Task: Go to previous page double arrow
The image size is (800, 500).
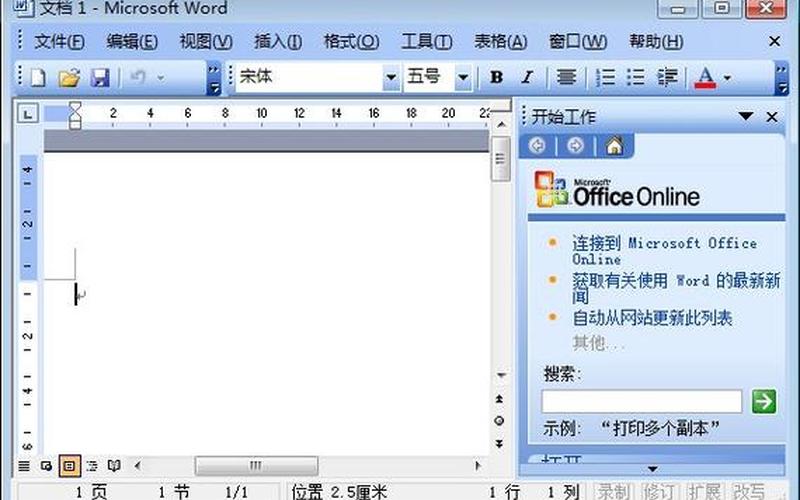Action: (499, 398)
